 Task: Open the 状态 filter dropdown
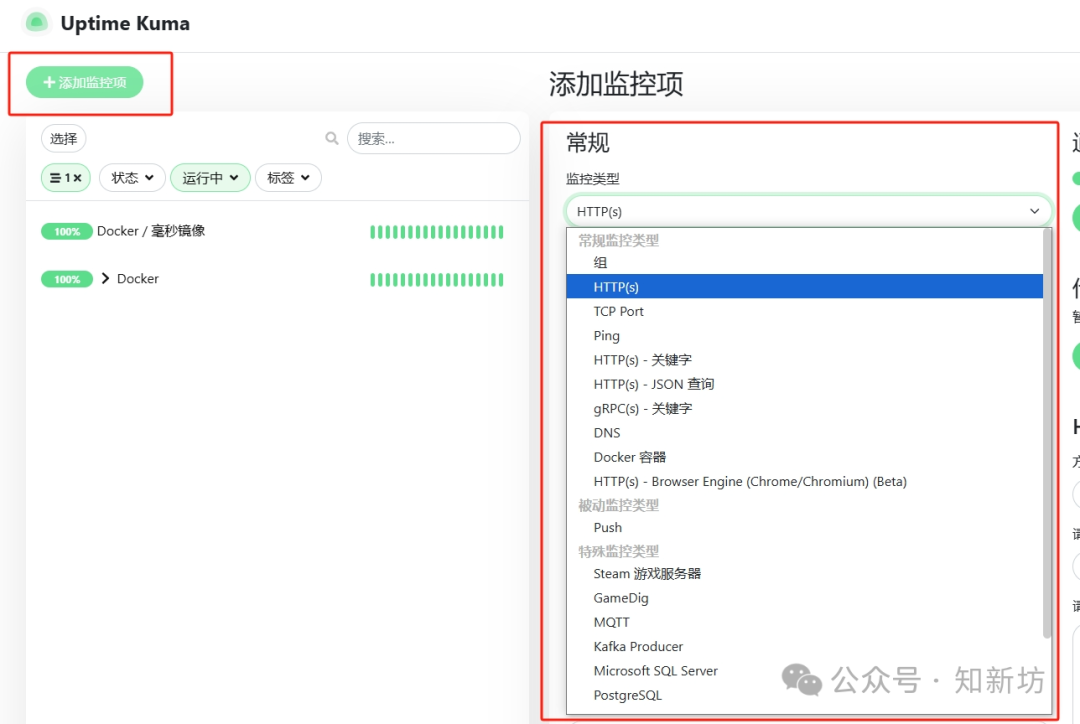coord(132,178)
